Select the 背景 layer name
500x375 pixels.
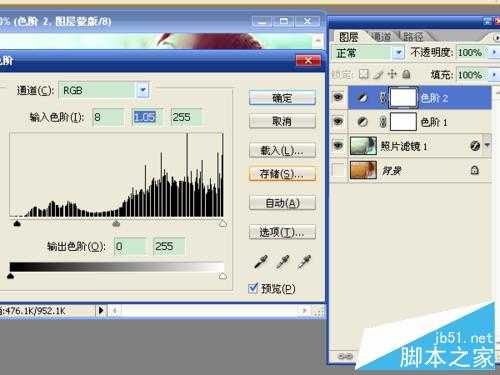pos(391,171)
